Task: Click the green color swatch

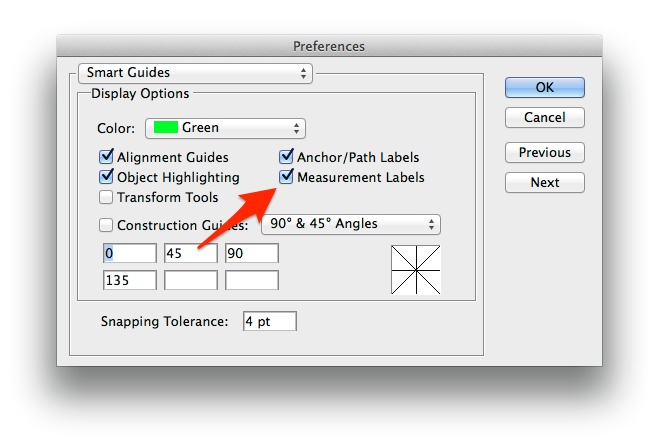Action: (x=166, y=127)
